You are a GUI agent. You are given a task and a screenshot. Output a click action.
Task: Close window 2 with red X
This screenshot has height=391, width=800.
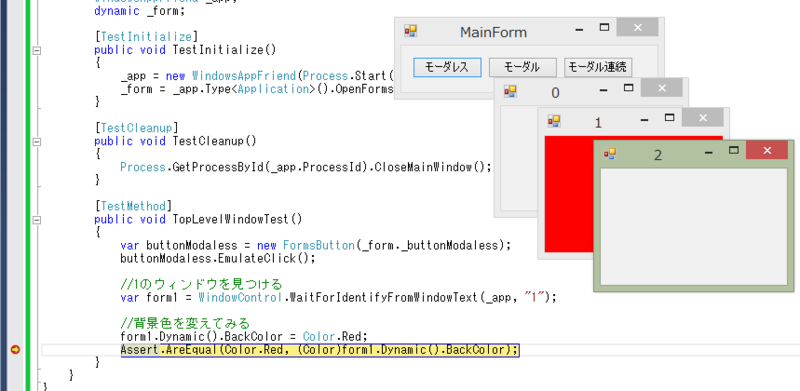point(767,150)
